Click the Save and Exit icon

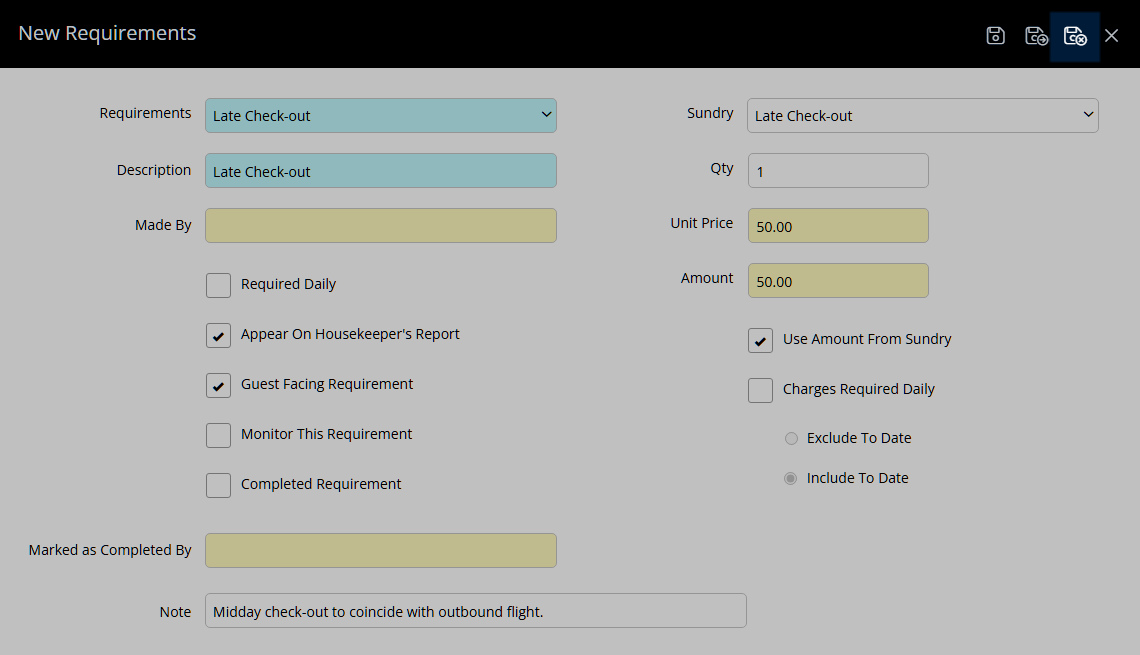point(1075,36)
